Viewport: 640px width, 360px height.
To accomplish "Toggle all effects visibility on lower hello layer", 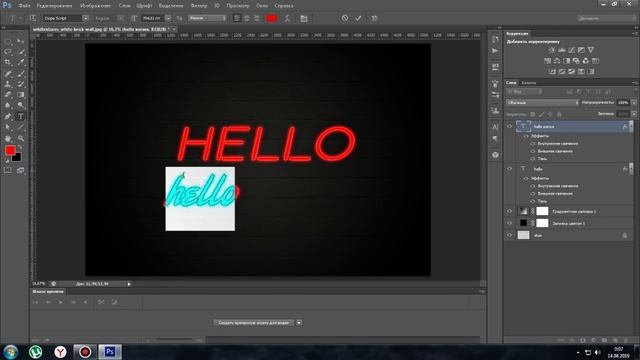I will [526, 178].
